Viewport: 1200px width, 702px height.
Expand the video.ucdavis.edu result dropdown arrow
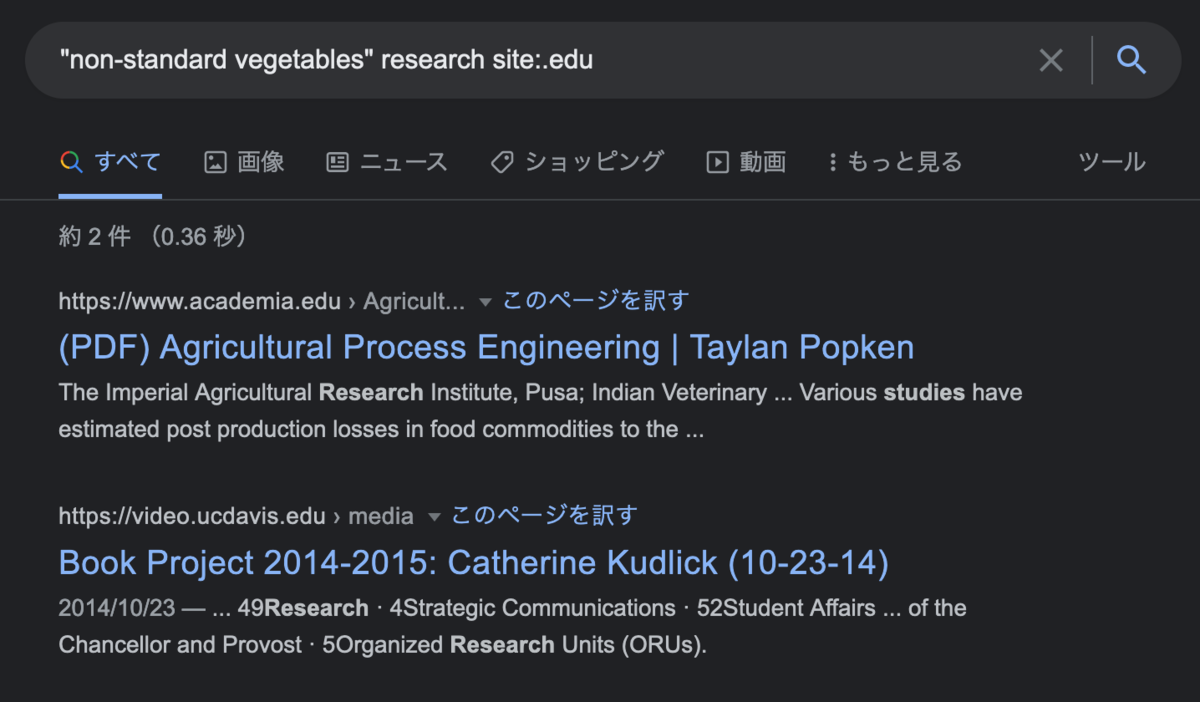[x=434, y=517]
